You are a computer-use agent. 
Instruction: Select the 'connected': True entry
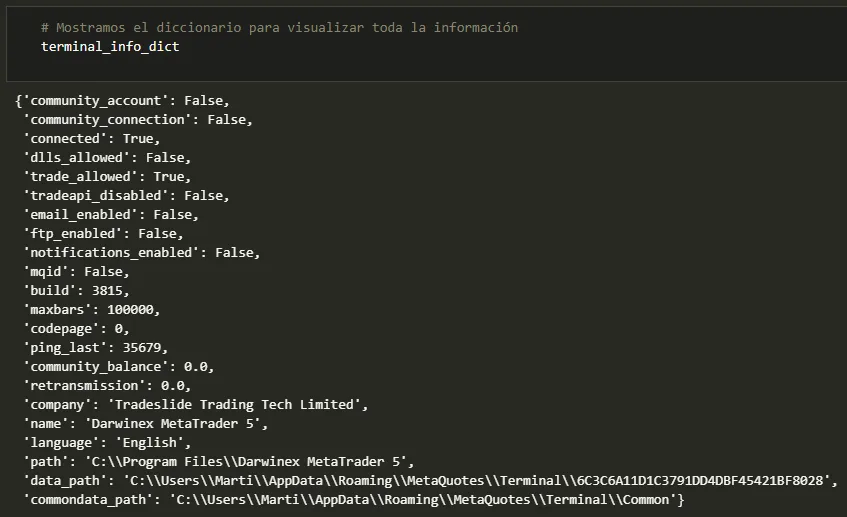[91, 139]
